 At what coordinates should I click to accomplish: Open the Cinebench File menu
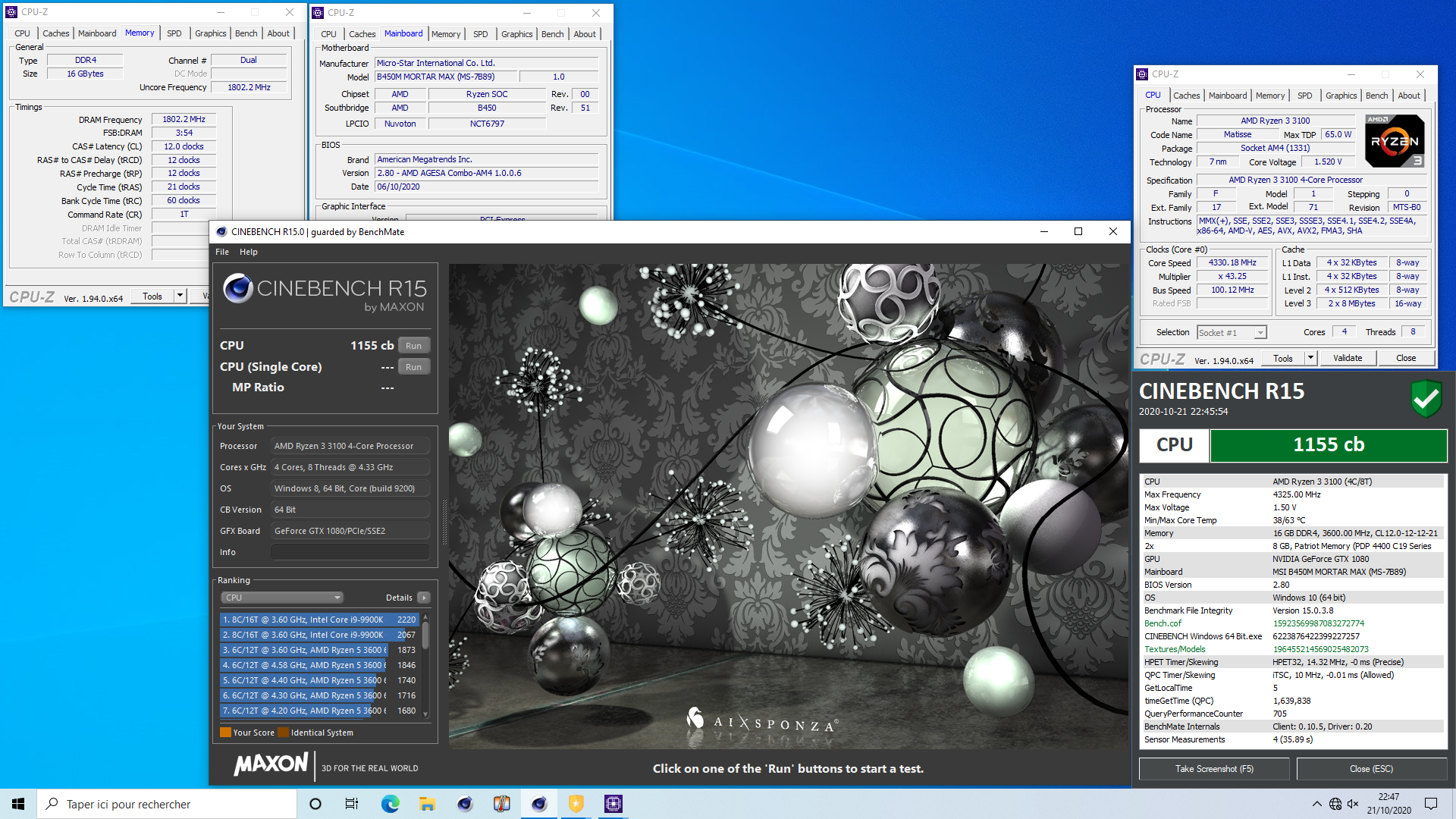coord(222,252)
